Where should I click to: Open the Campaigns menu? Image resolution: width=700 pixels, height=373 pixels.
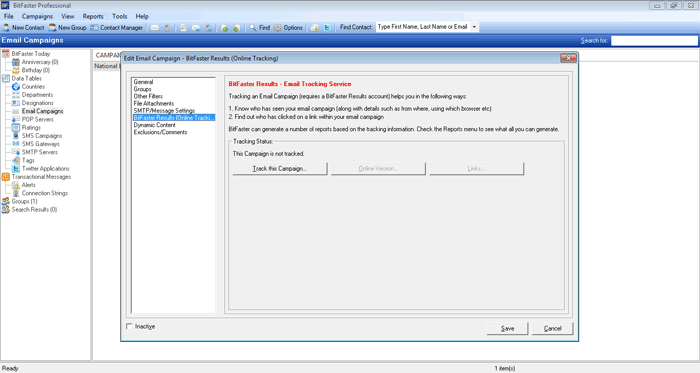[38, 17]
